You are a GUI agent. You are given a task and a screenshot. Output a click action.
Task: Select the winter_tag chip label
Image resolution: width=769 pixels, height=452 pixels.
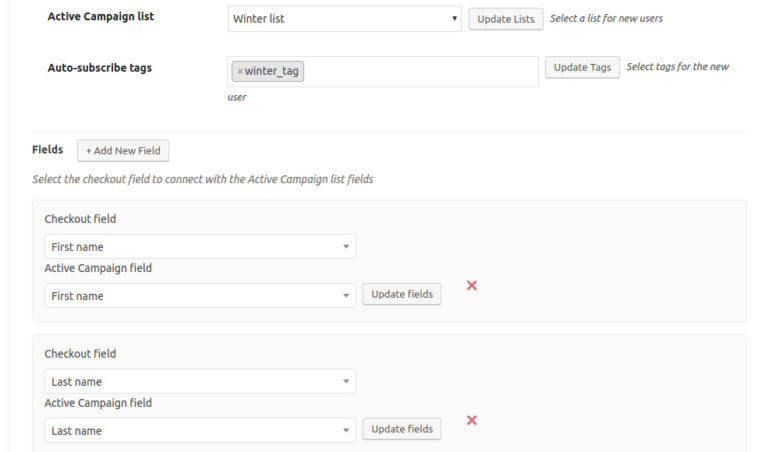tap(272, 71)
